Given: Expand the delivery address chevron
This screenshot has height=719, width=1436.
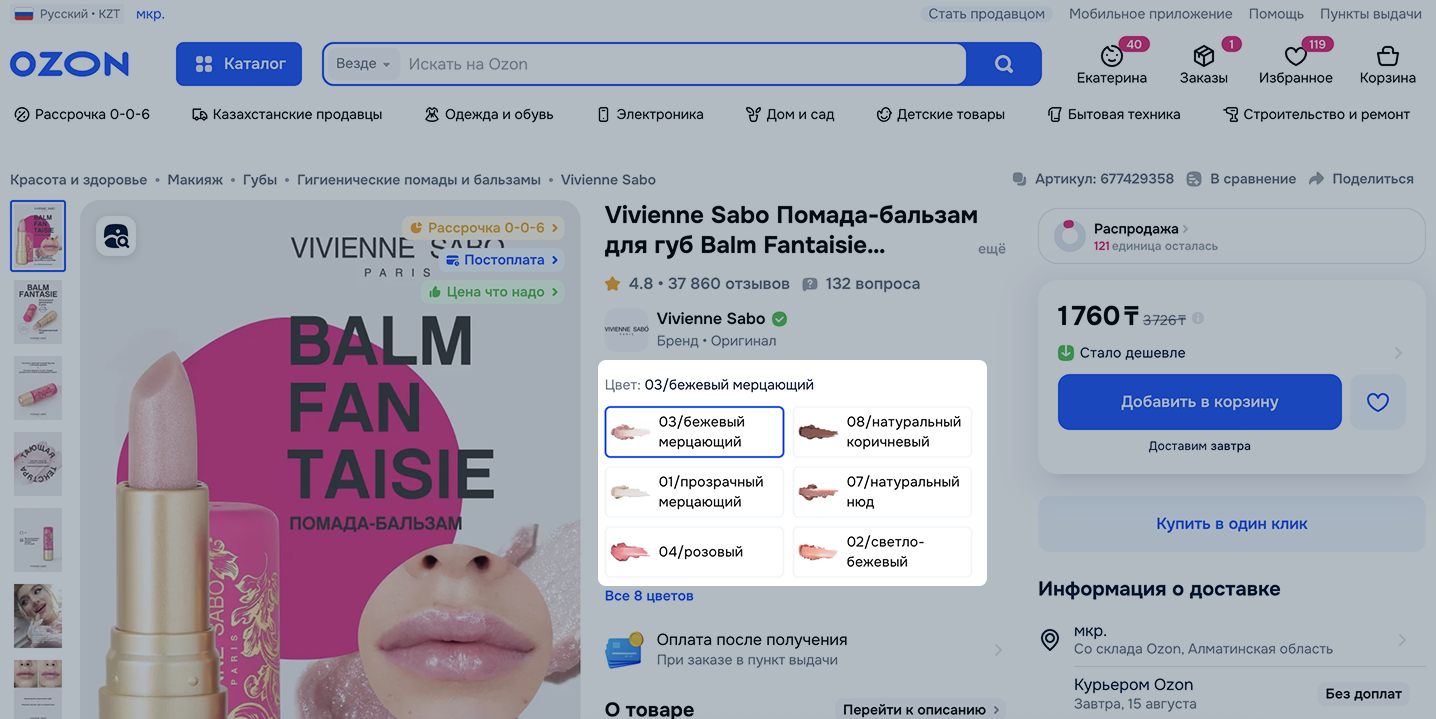Looking at the screenshot, I should (1402, 640).
